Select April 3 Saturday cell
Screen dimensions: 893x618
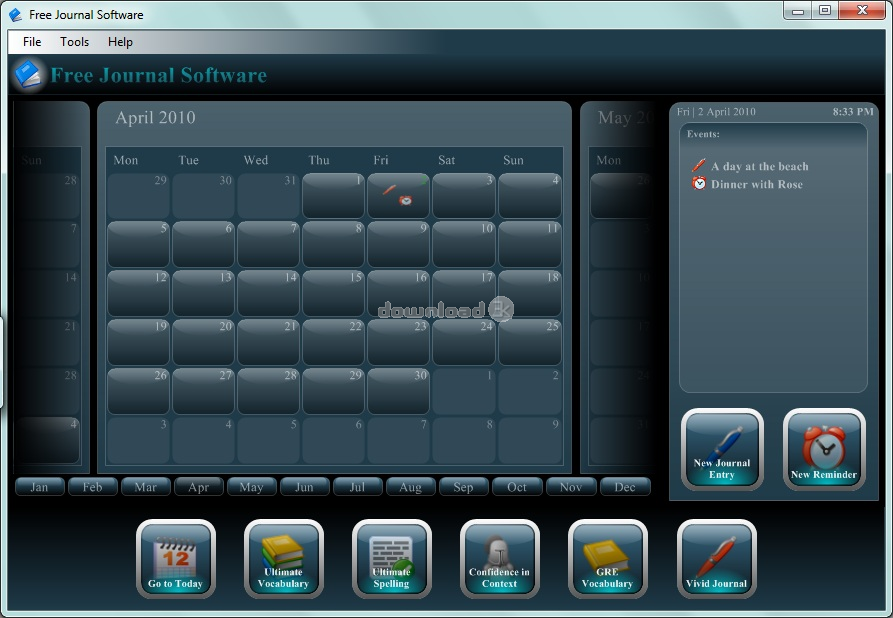(x=464, y=195)
